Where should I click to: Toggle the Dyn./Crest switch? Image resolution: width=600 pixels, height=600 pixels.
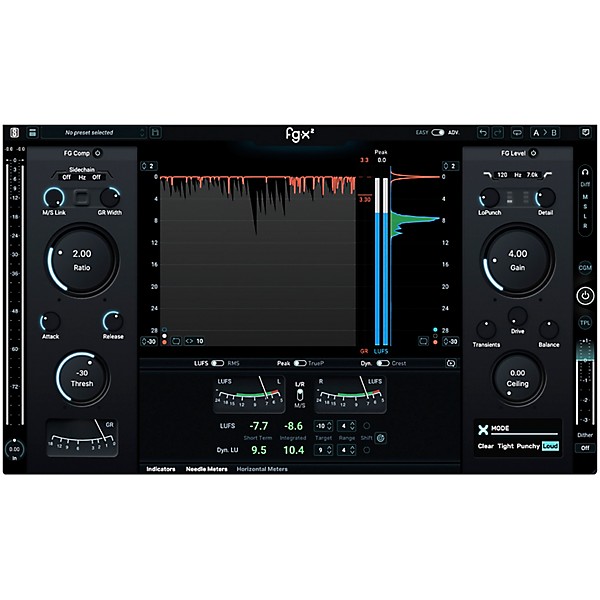383,363
